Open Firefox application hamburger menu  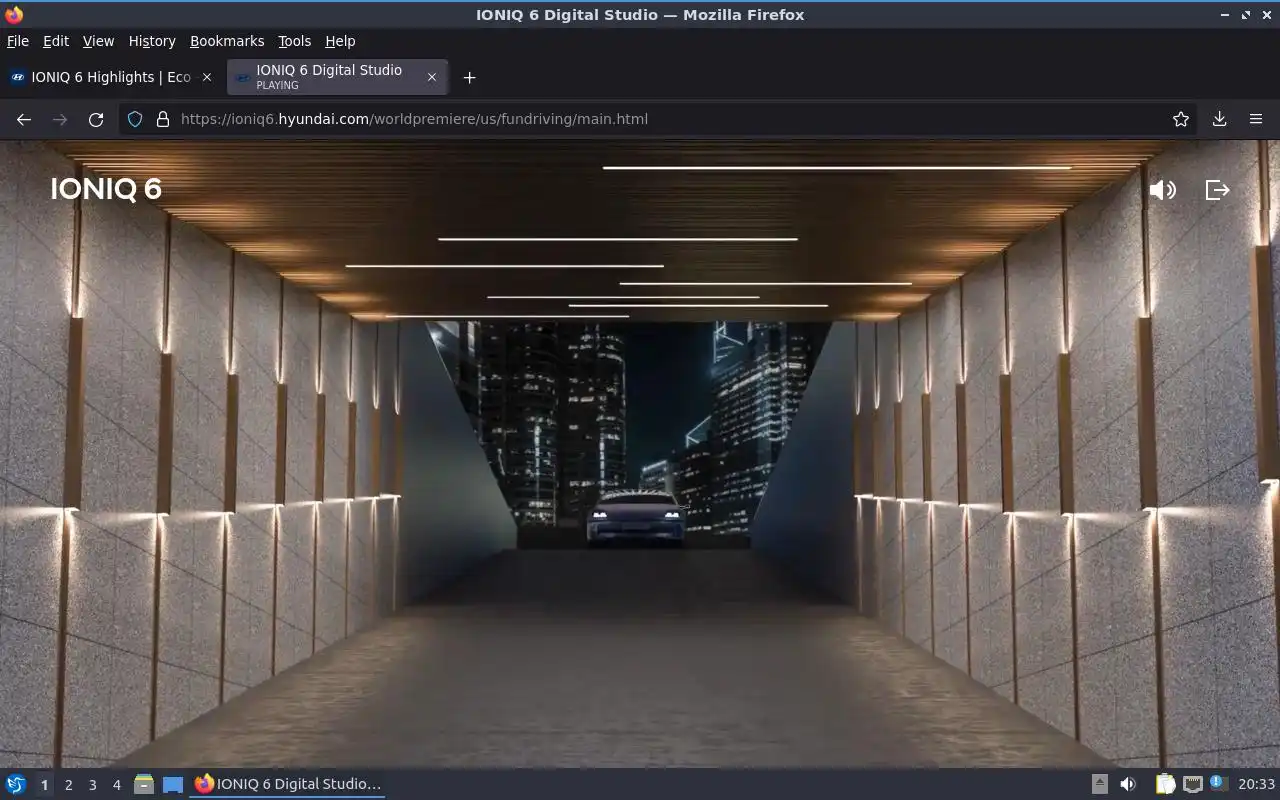[x=1256, y=119]
